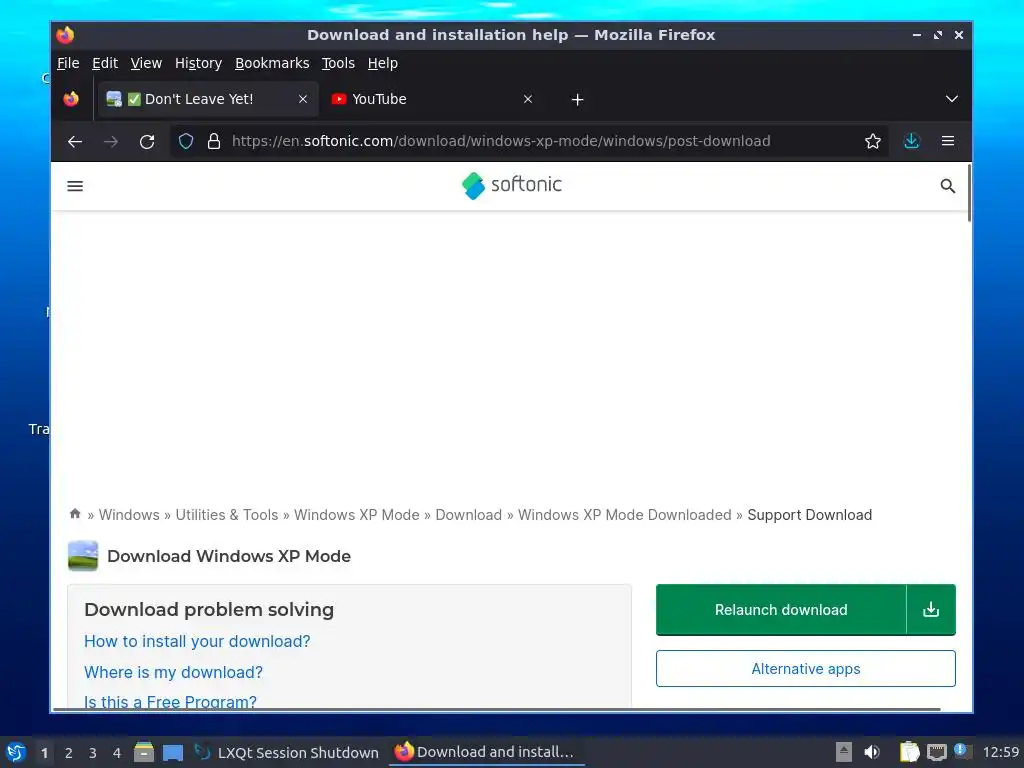Click the Windows XP Mode breadcrumb link
This screenshot has width=1024, height=768.
[x=357, y=515]
